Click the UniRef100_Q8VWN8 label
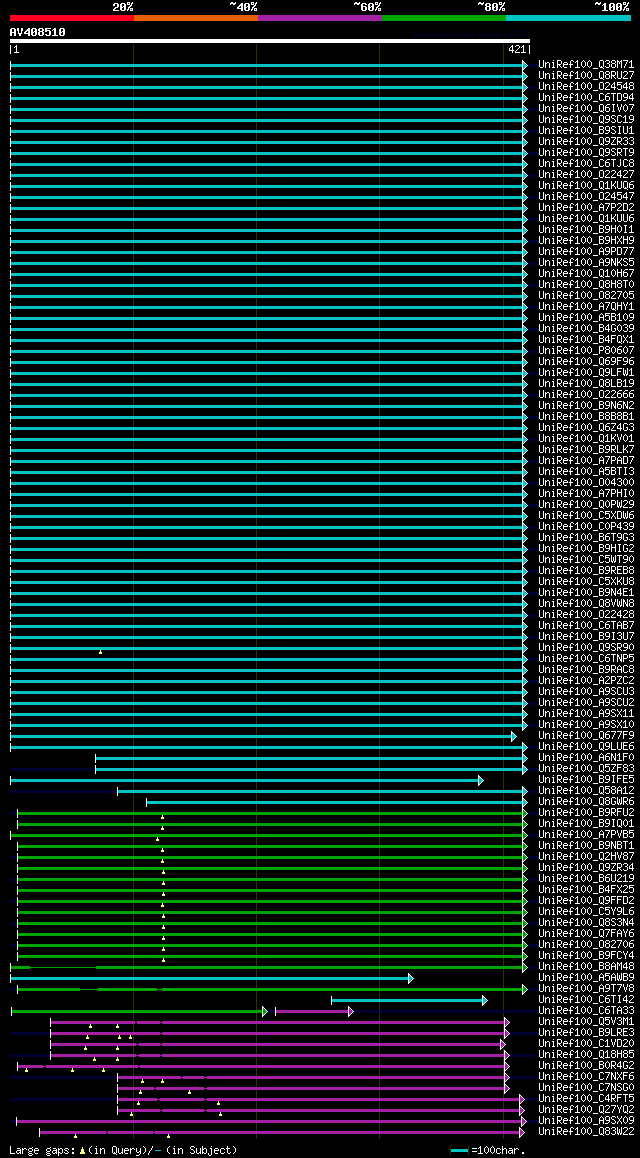This screenshot has height=1158, width=640. [x=586, y=603]
